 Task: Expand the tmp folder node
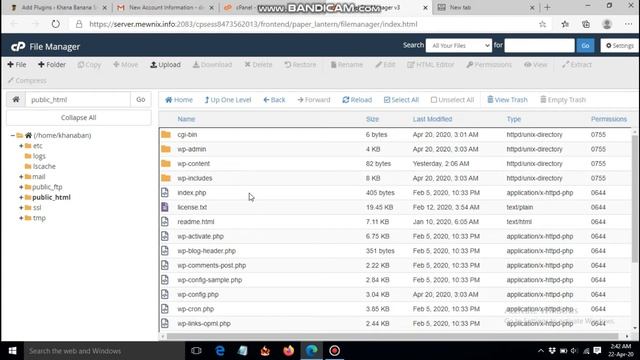[x=21, y=218]
